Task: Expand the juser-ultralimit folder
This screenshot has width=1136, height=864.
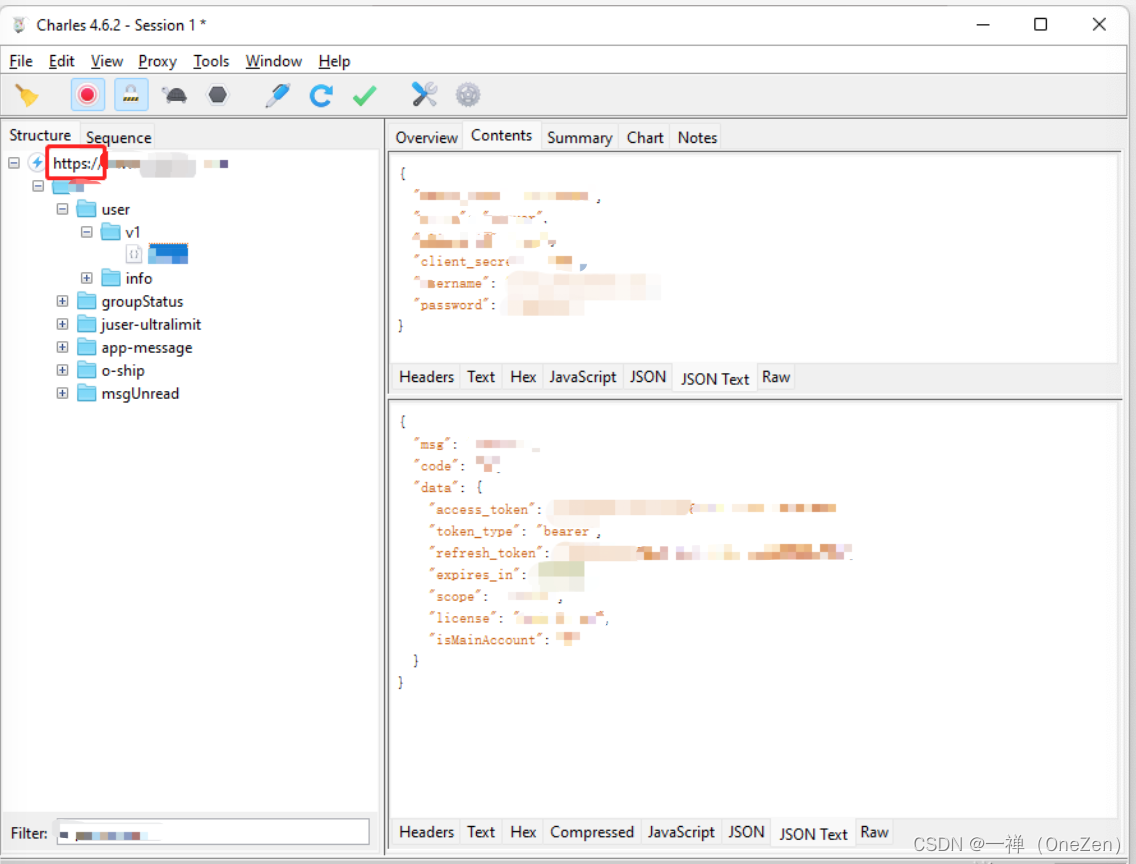Action: pyautogui.click(x=62, y=324)
